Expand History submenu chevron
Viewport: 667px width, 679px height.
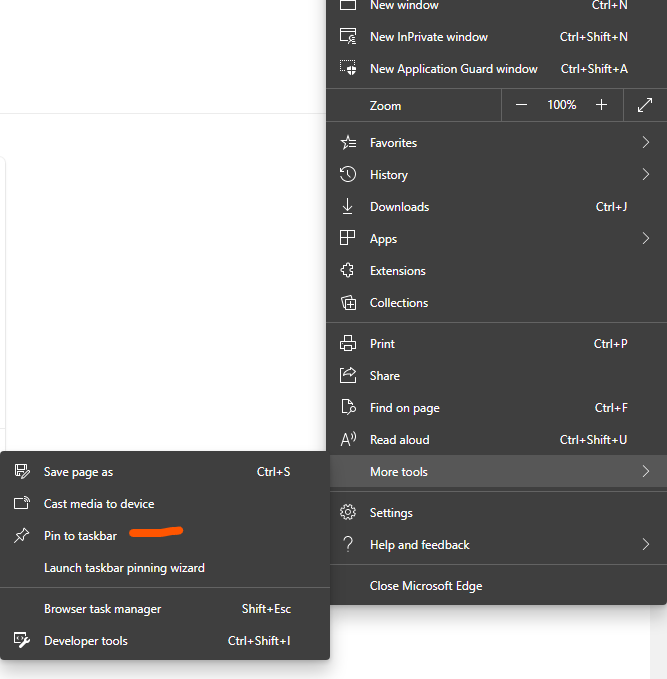[646, 175]
